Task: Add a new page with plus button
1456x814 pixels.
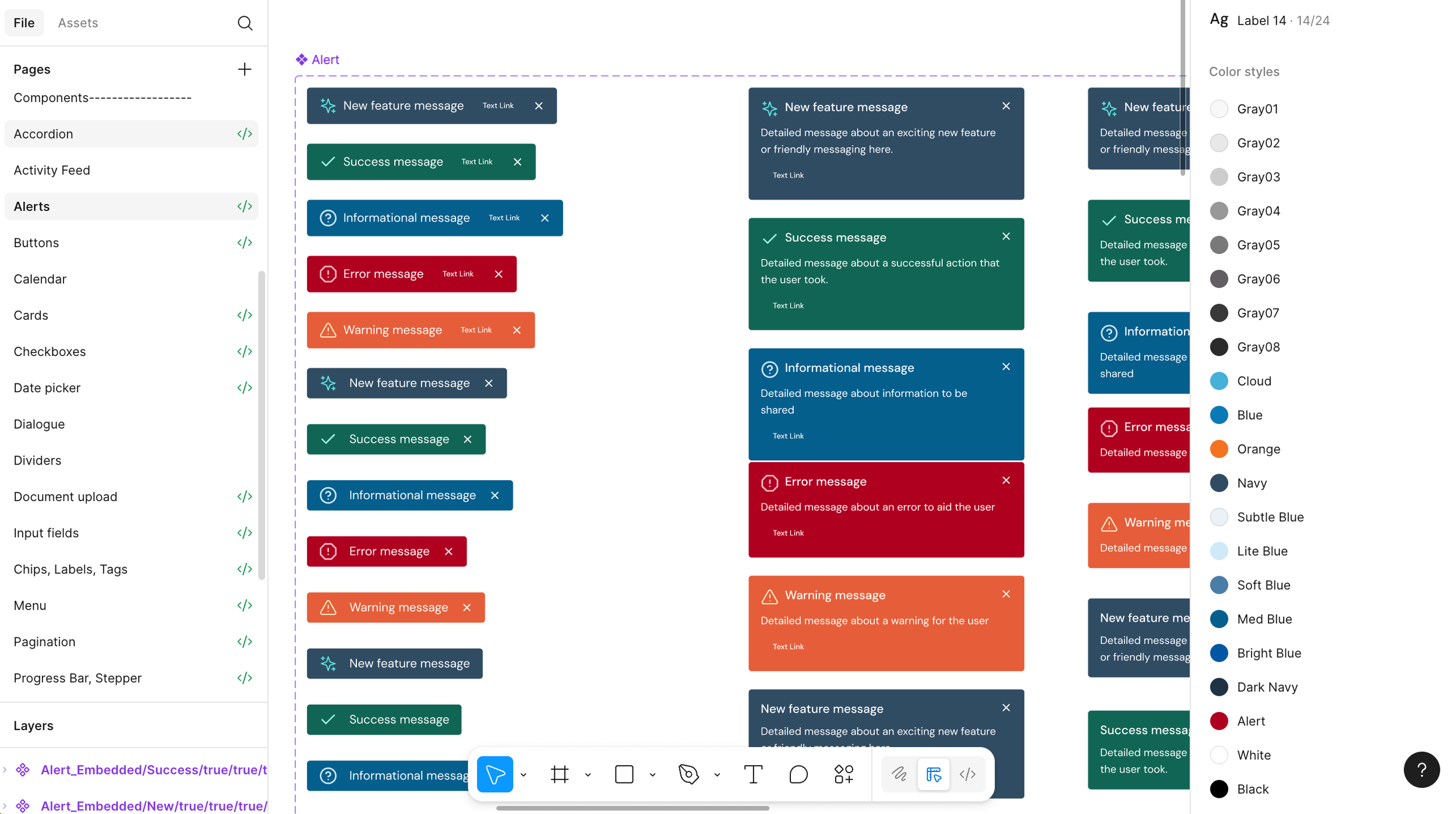Action: coord(245,69)
